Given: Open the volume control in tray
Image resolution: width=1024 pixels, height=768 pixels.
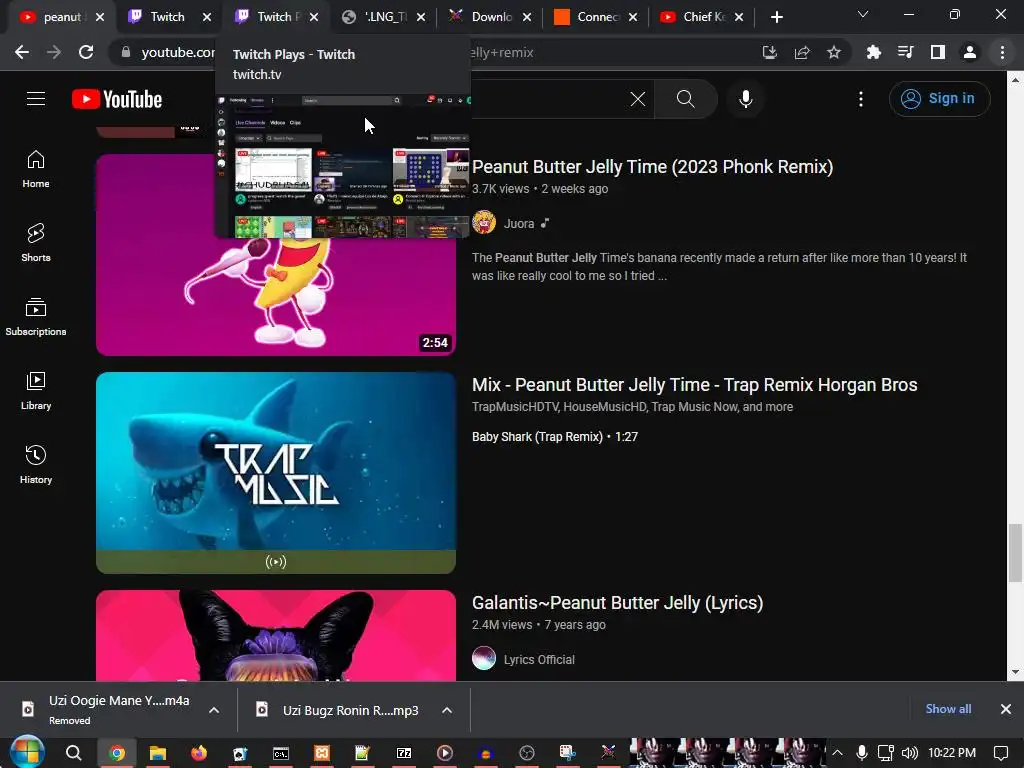Looking at the screenshot, I should coord(909,753).
